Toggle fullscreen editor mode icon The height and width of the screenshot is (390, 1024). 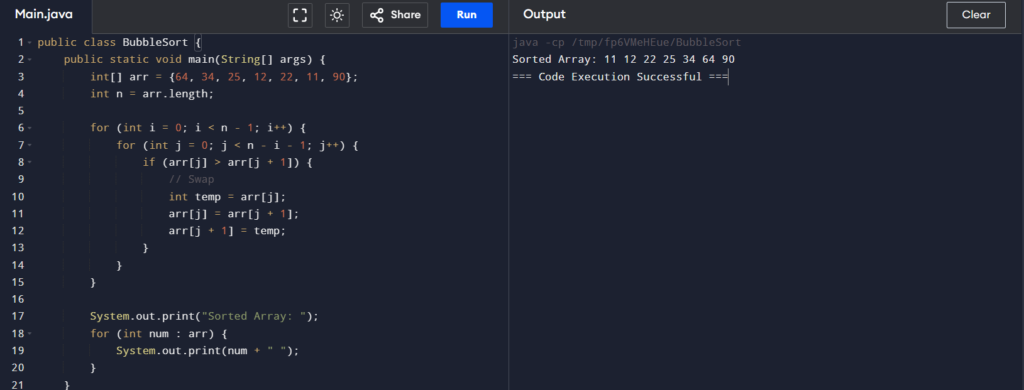point(300,15)
